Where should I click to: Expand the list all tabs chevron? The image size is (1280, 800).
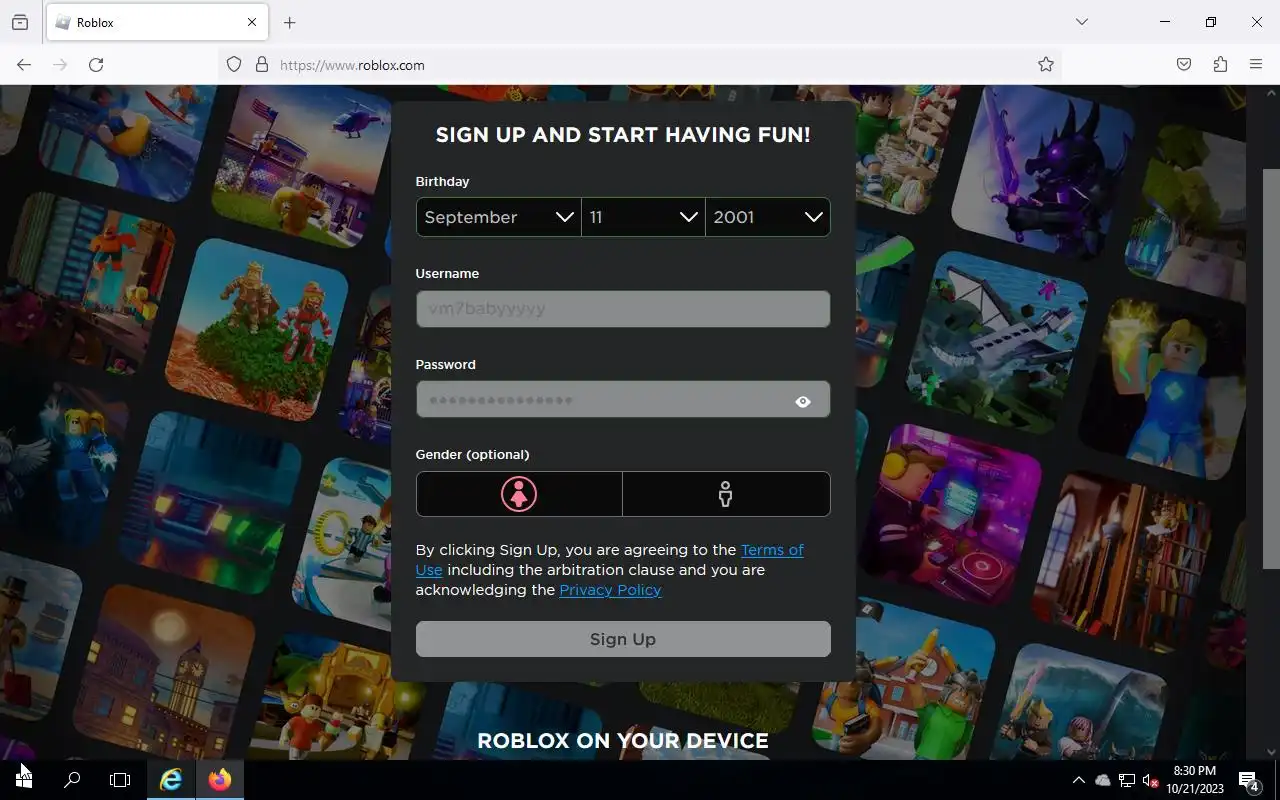(x=1081, y=22)
